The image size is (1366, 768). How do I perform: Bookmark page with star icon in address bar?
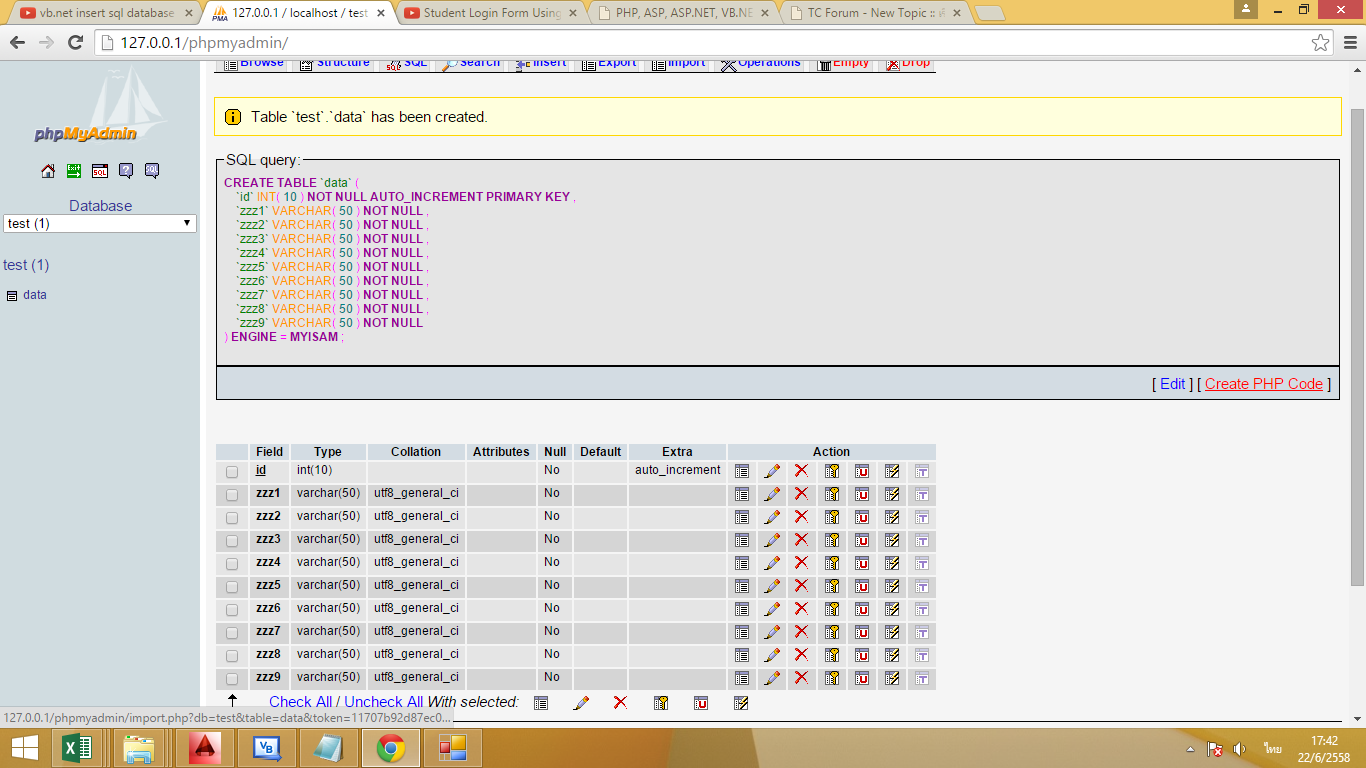click(1321, 42)
